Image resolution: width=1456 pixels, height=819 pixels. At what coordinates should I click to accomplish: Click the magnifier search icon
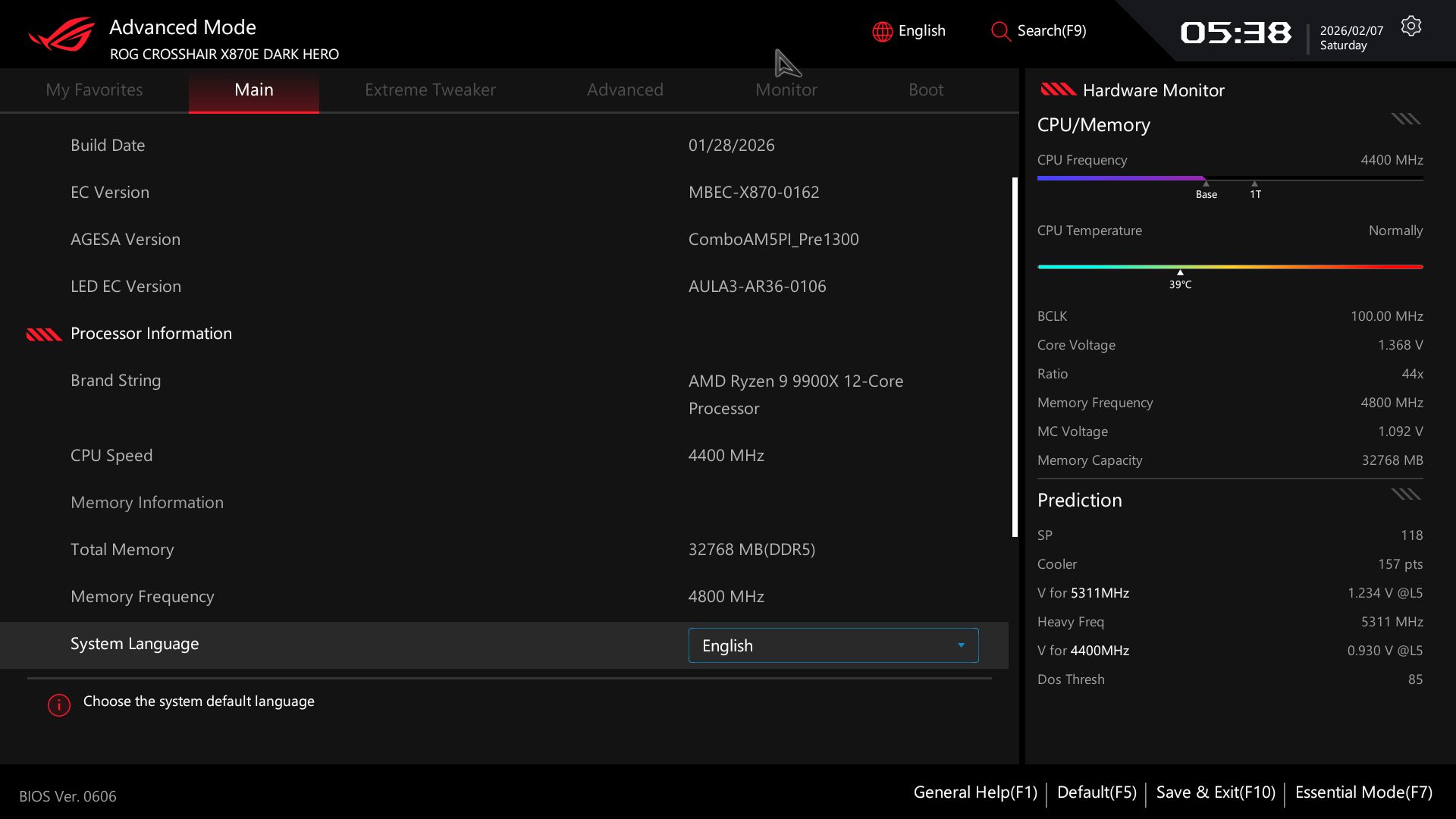point(1000,31)
